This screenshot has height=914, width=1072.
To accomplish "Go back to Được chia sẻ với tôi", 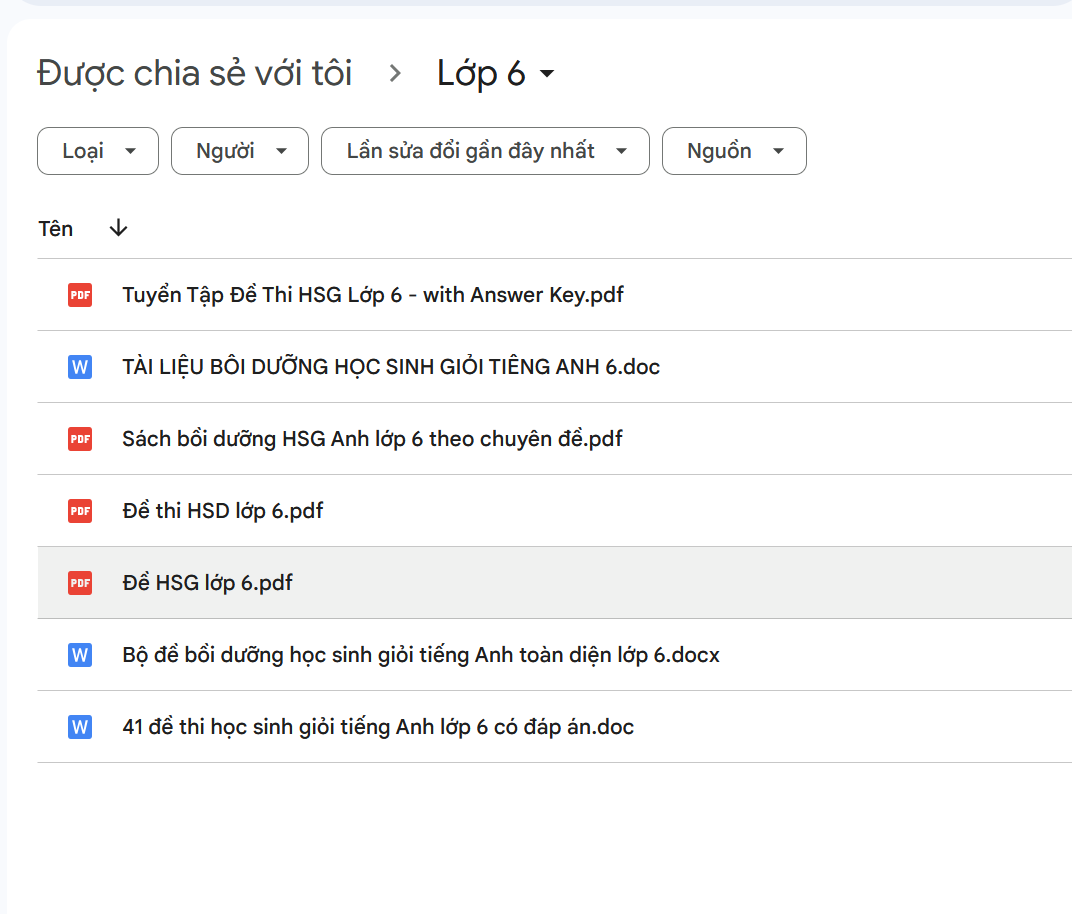I will tap(195, 74).
